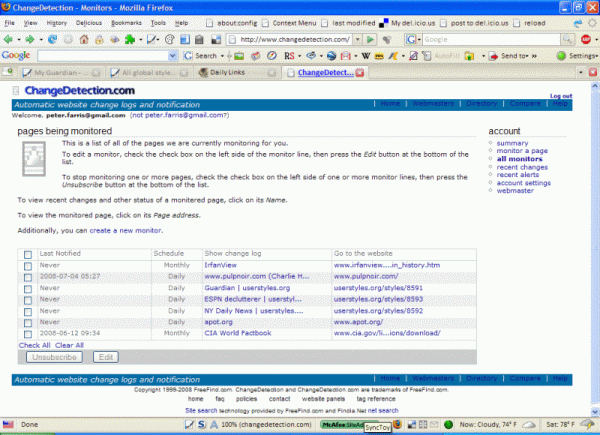Viewport: 600px width, 435px height.
Task: Open the Bookmarks menu
Action: [x=126, y=23]
